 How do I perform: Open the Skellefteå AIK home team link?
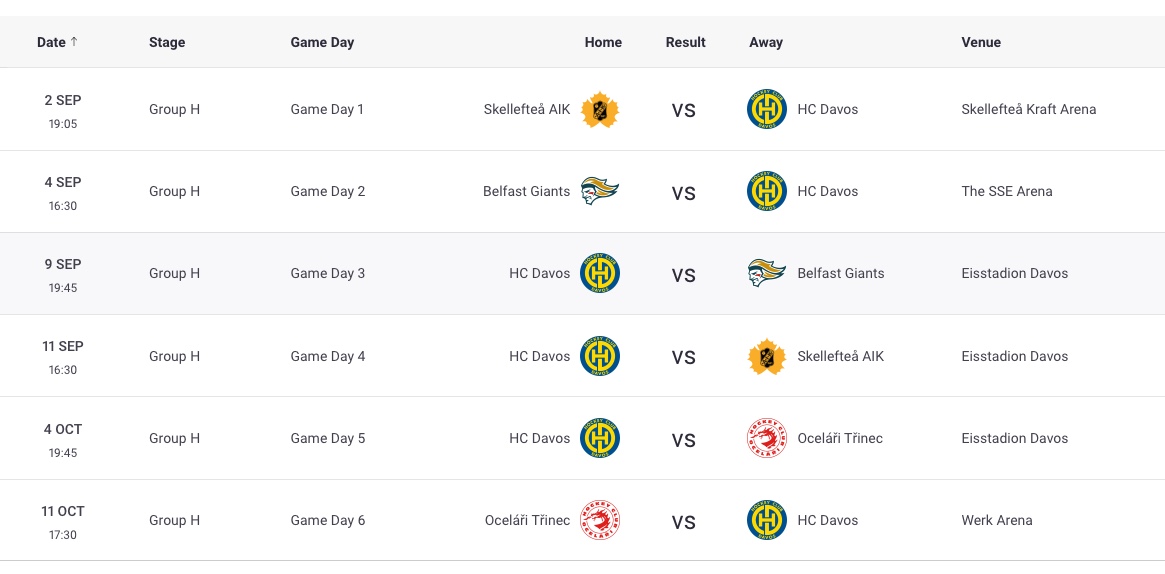(526, 109)
